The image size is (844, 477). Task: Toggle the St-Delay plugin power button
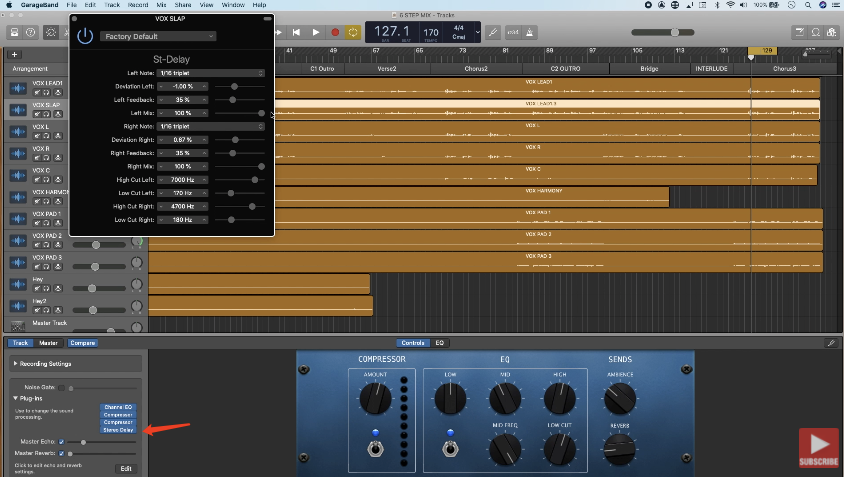[x=85, y=36]
